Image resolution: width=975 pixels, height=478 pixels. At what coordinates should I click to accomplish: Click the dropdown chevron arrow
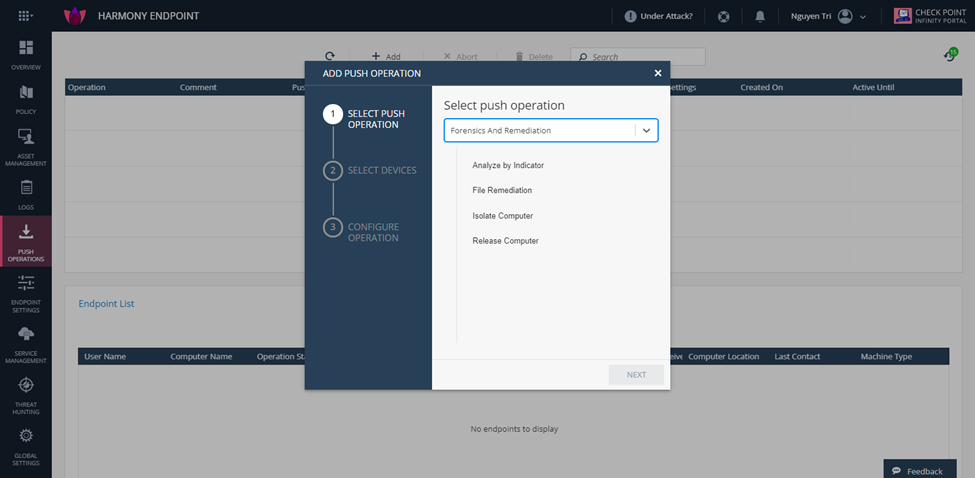647,131
